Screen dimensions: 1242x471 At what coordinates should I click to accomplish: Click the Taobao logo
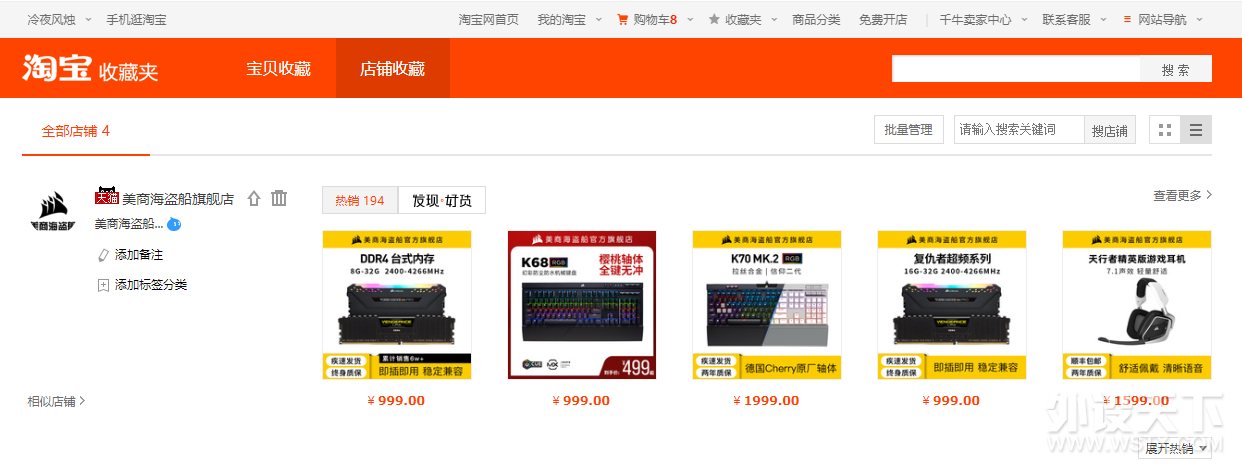coord(57,68)
